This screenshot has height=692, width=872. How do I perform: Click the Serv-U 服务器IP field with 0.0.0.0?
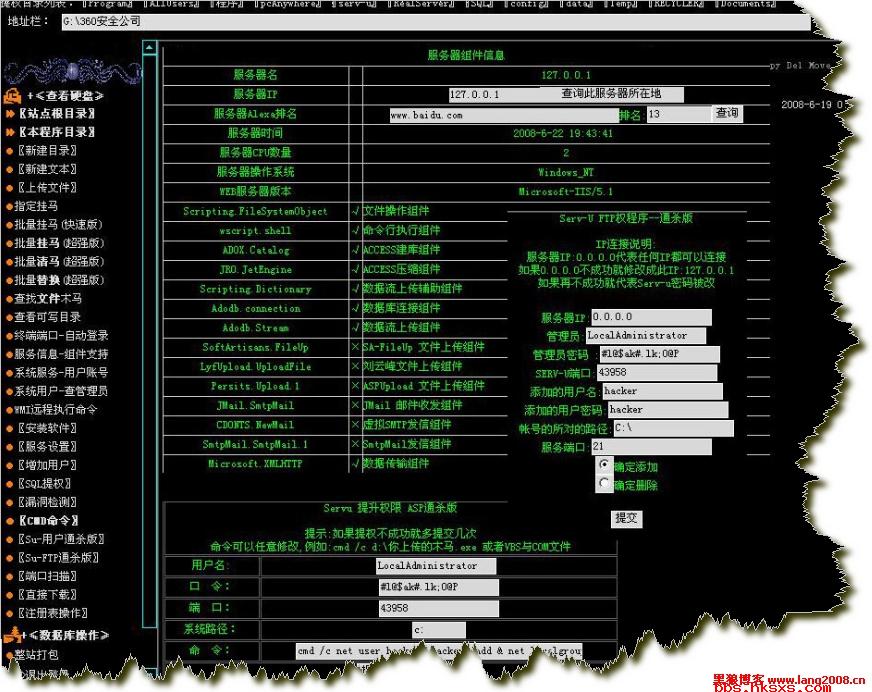(x=651, y=317)
